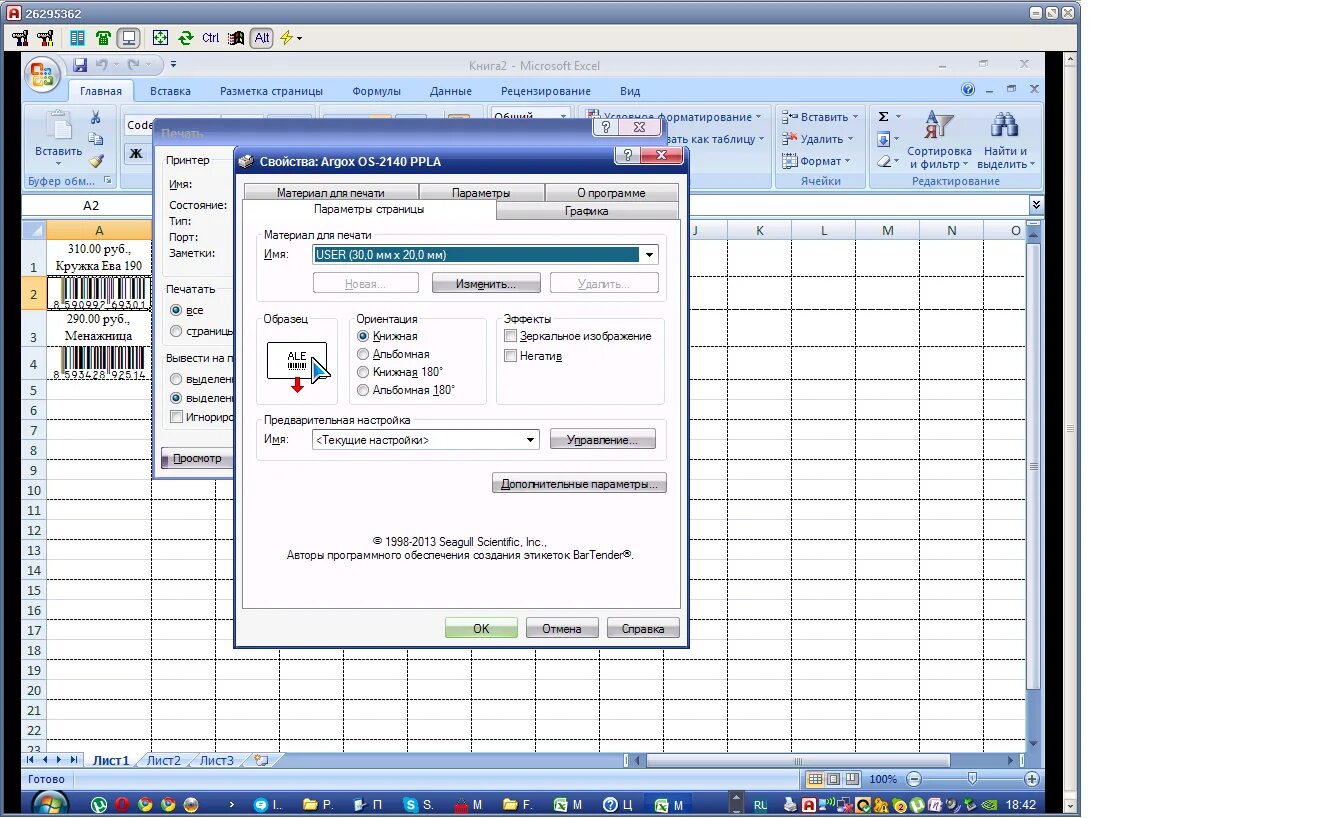The image size is (1336, 818).
Task: Open the О программе tab
Action: [x=611, y=193]
